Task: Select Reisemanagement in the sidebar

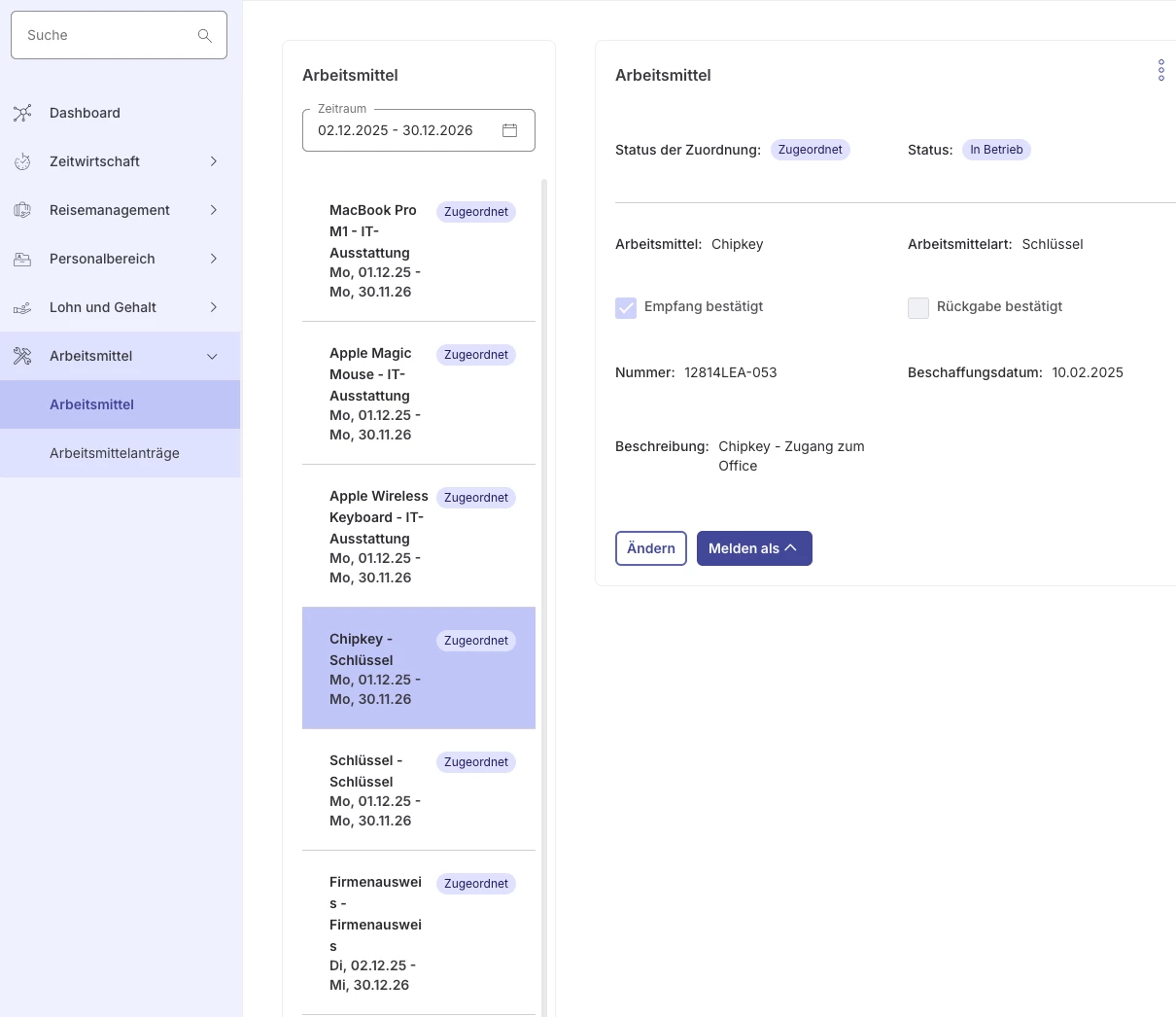Action: point(121,210)
